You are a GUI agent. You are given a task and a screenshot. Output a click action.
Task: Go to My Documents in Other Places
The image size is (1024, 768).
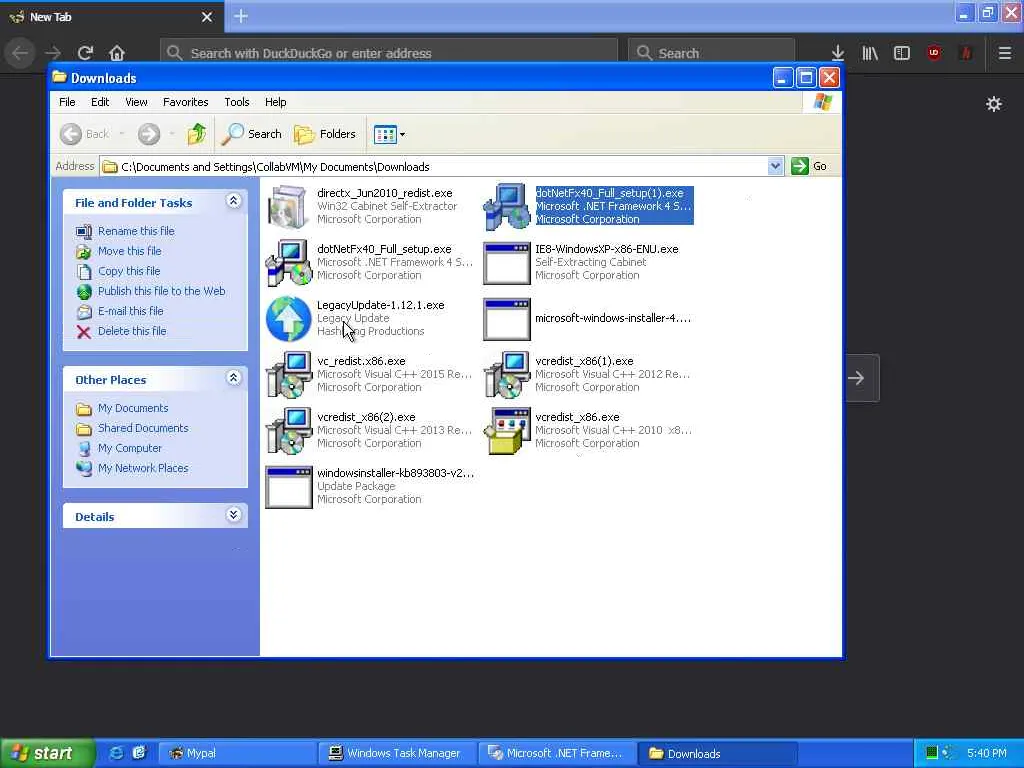(x=133, y=408)
